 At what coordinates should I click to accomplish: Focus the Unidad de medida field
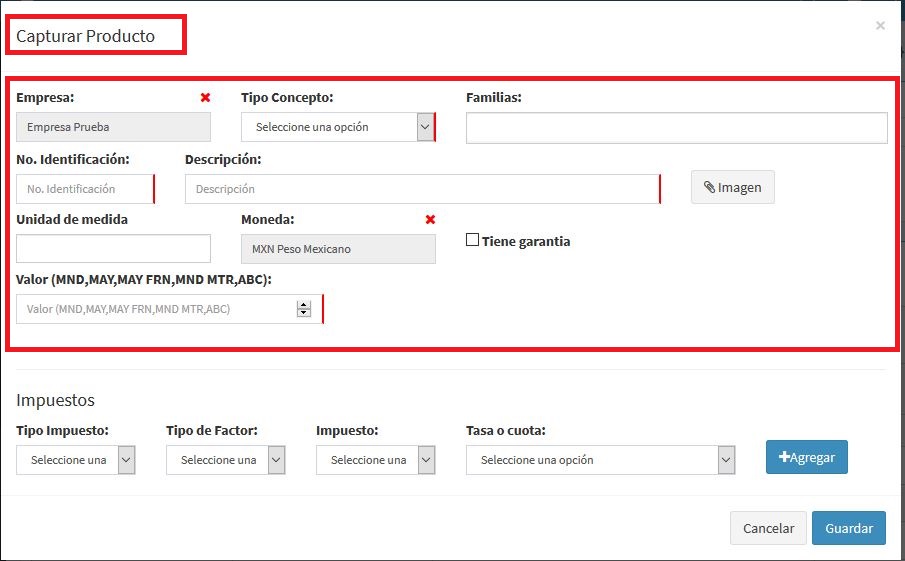tap(113, 249)
